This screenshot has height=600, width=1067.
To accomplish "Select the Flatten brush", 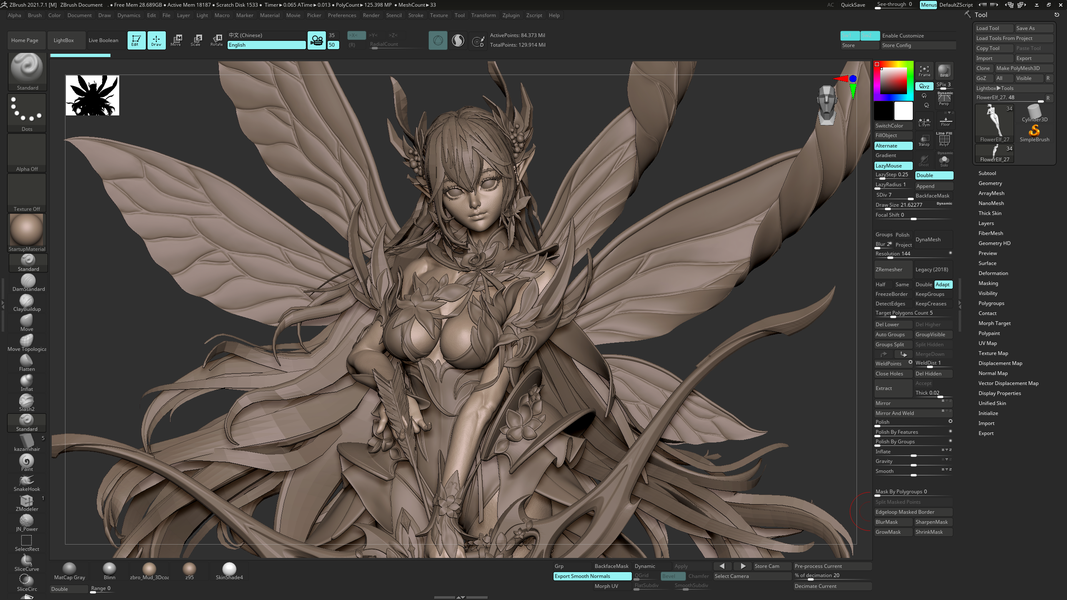I will coord(27,363).
